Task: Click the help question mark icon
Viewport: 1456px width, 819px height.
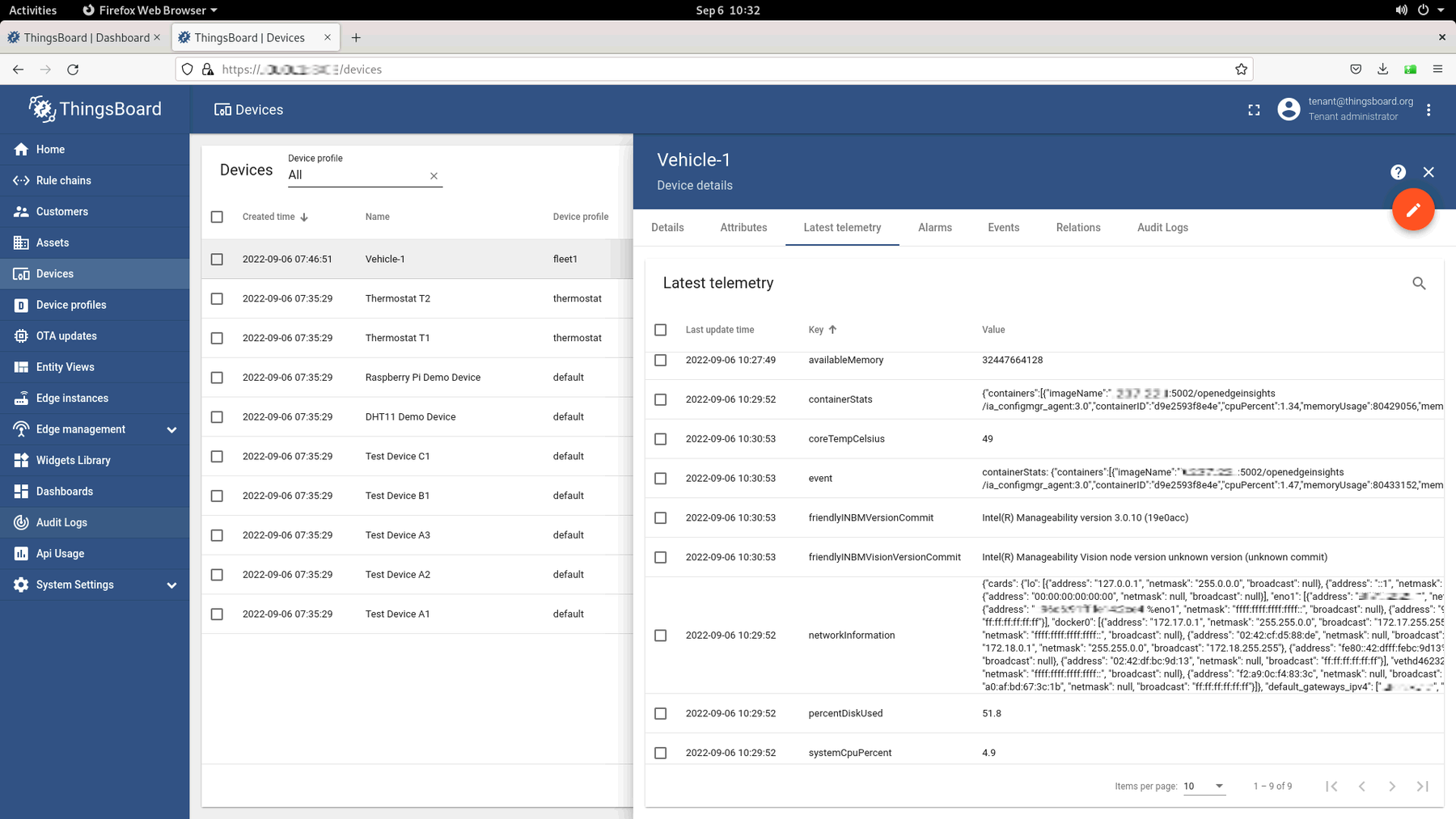Action: pos(1398,172)
